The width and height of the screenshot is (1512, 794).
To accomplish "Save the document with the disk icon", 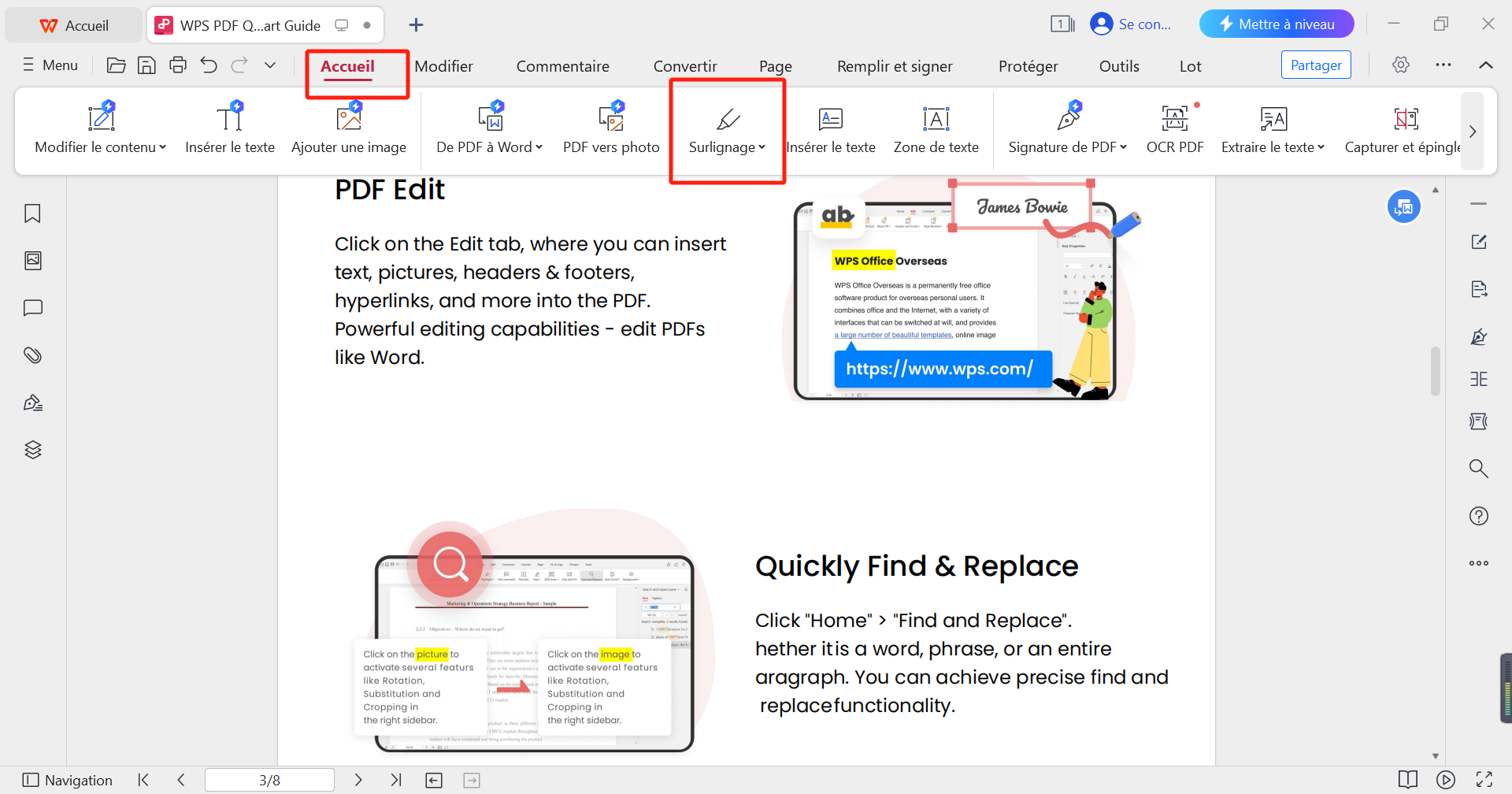I will pyautogui.click(x=146, y=65).
